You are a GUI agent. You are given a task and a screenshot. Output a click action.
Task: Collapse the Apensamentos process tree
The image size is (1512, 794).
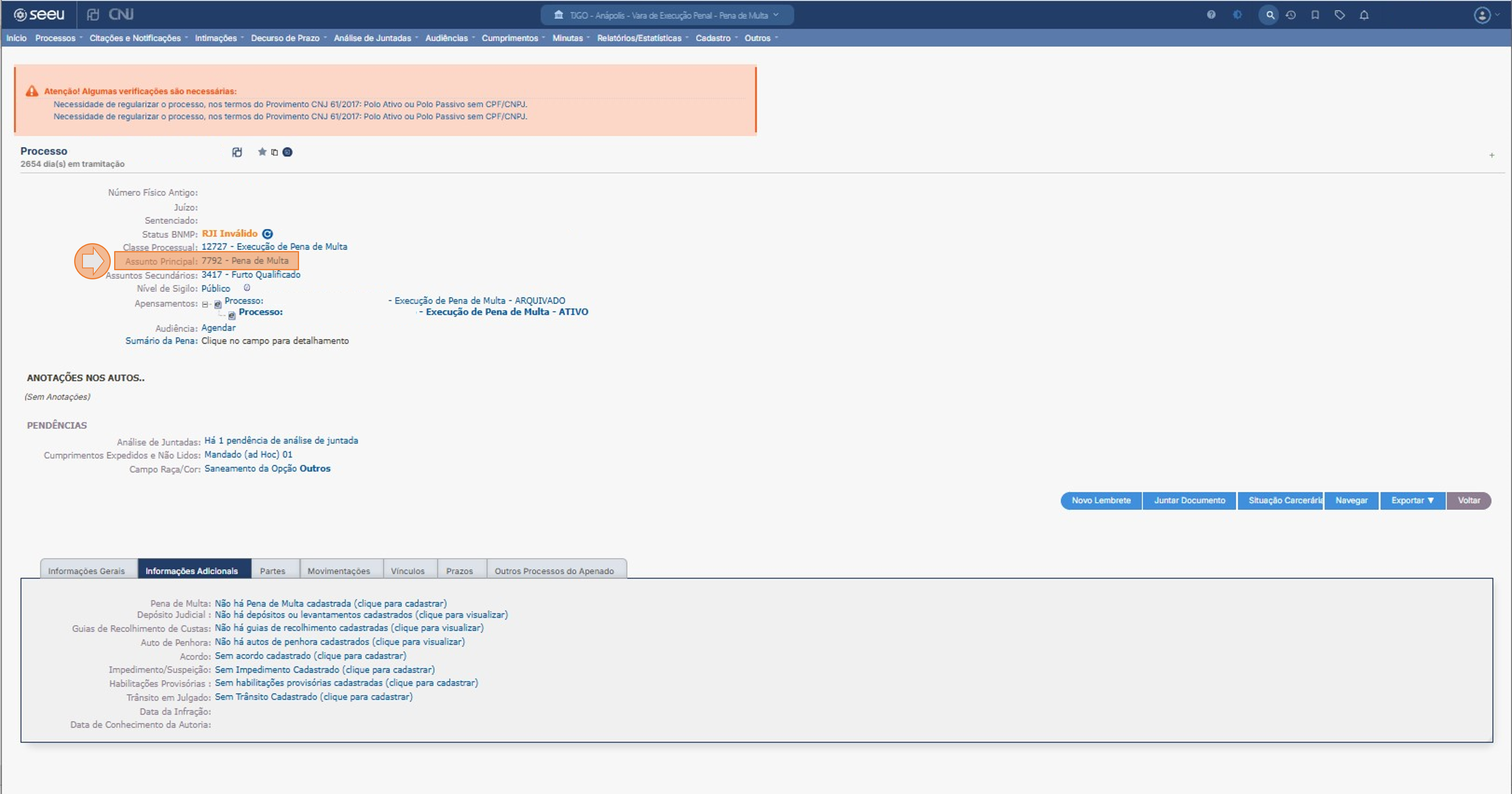point(205,304)
